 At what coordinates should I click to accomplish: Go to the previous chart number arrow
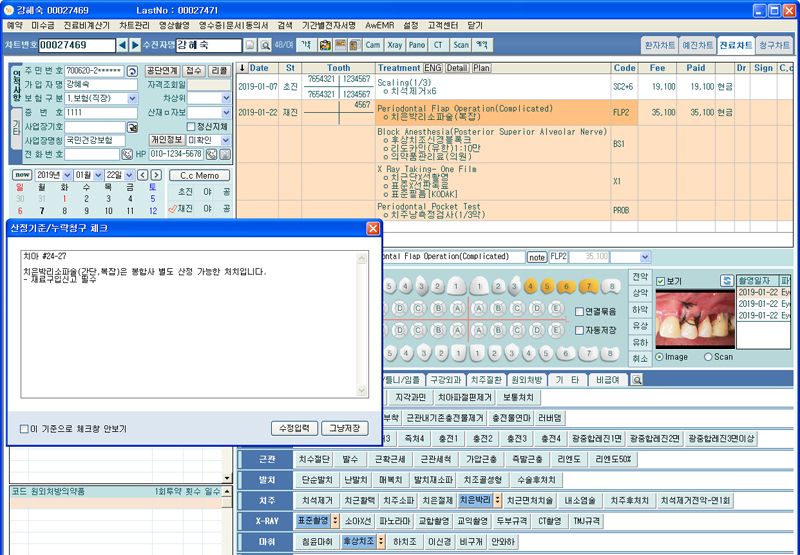pyautogui.click(x=122, y=45)
